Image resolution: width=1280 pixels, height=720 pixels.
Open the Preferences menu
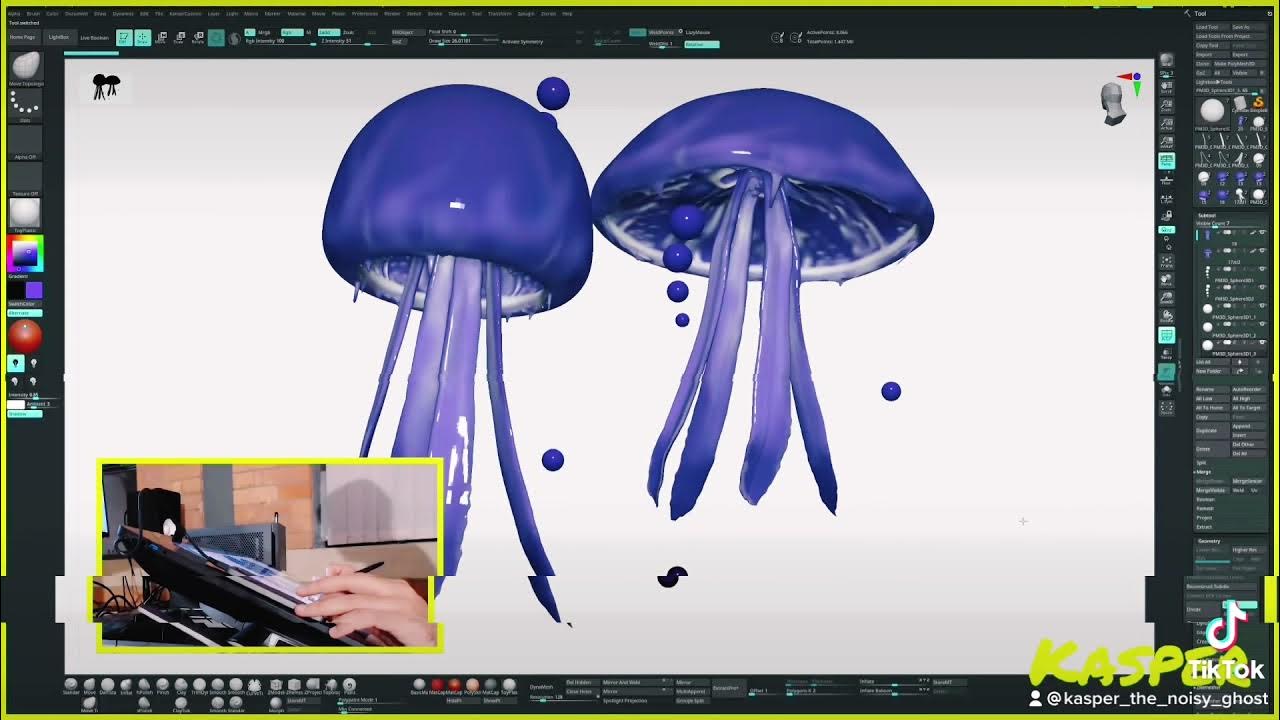(x=365, y=14)
